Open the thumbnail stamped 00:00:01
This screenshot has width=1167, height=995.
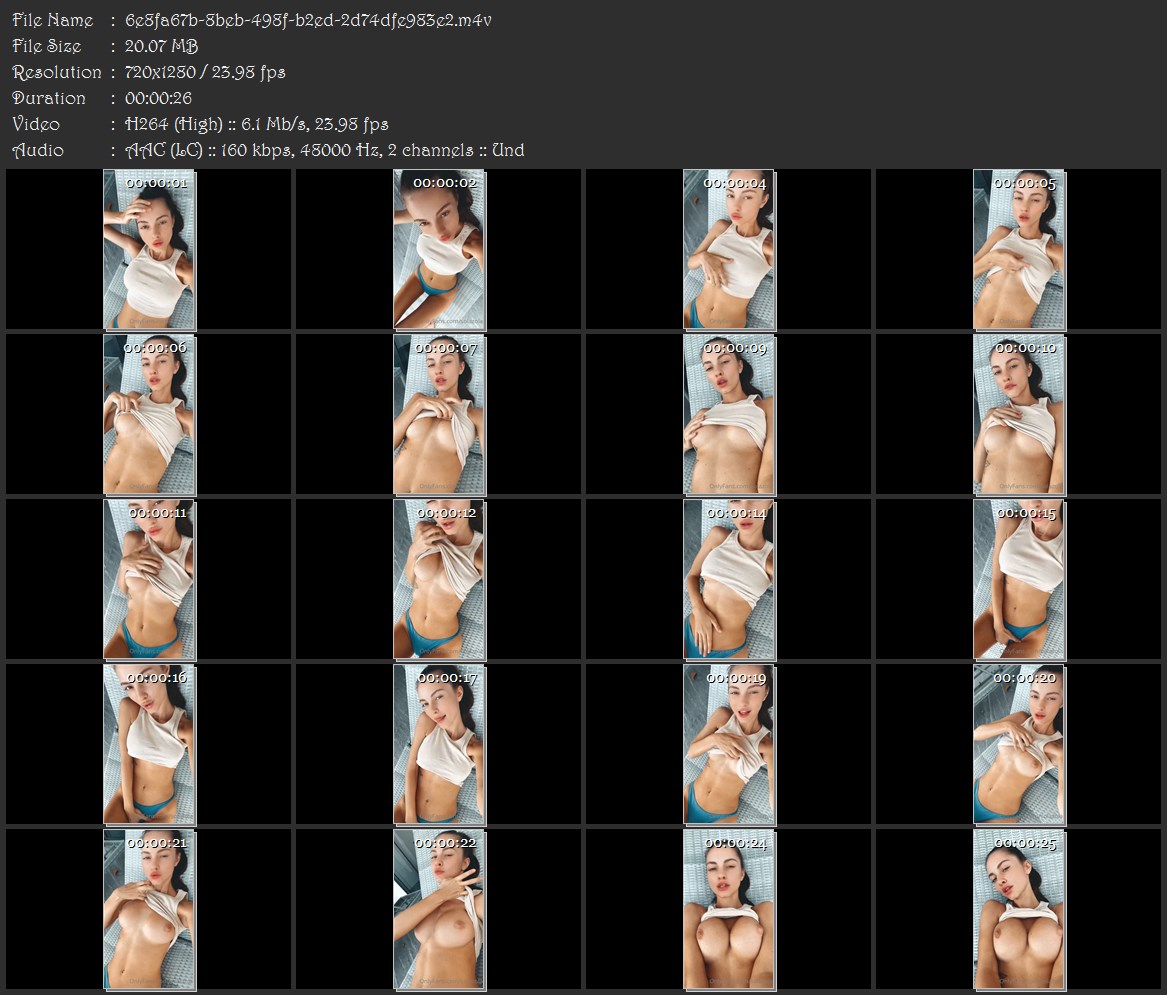click(x=149, y=249)
